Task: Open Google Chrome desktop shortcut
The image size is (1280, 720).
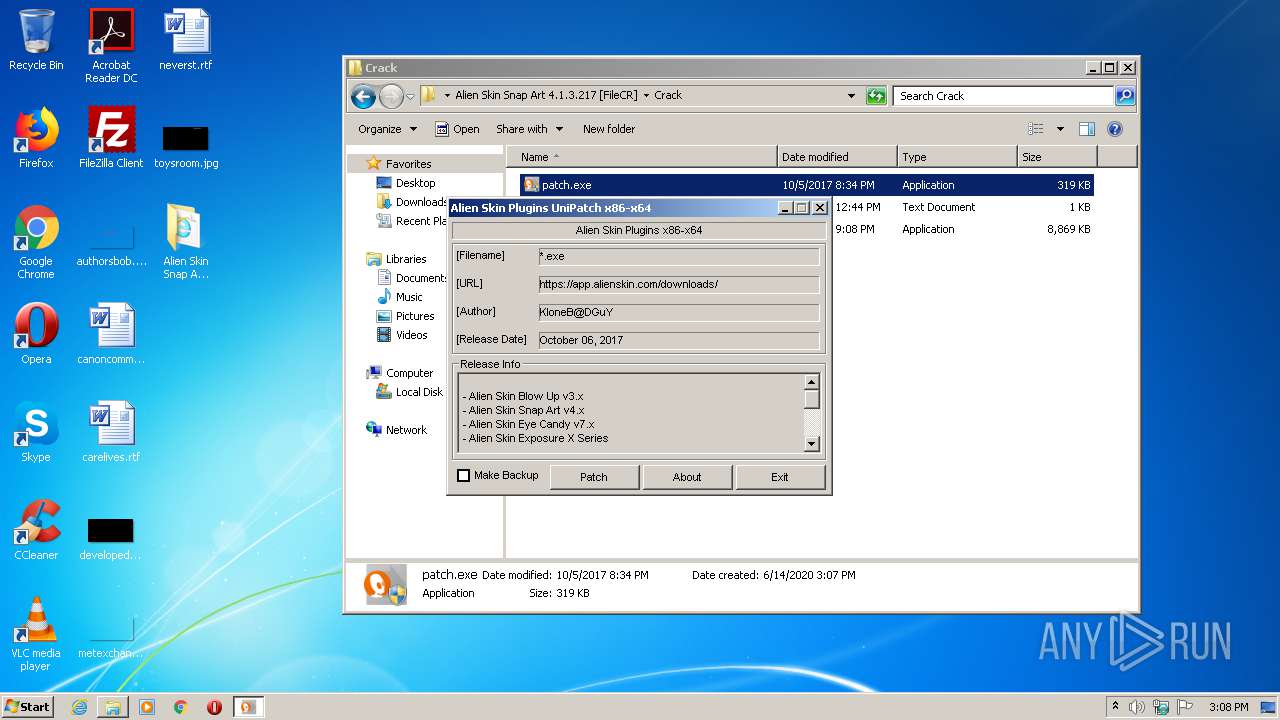Action: tap(36, 242)
